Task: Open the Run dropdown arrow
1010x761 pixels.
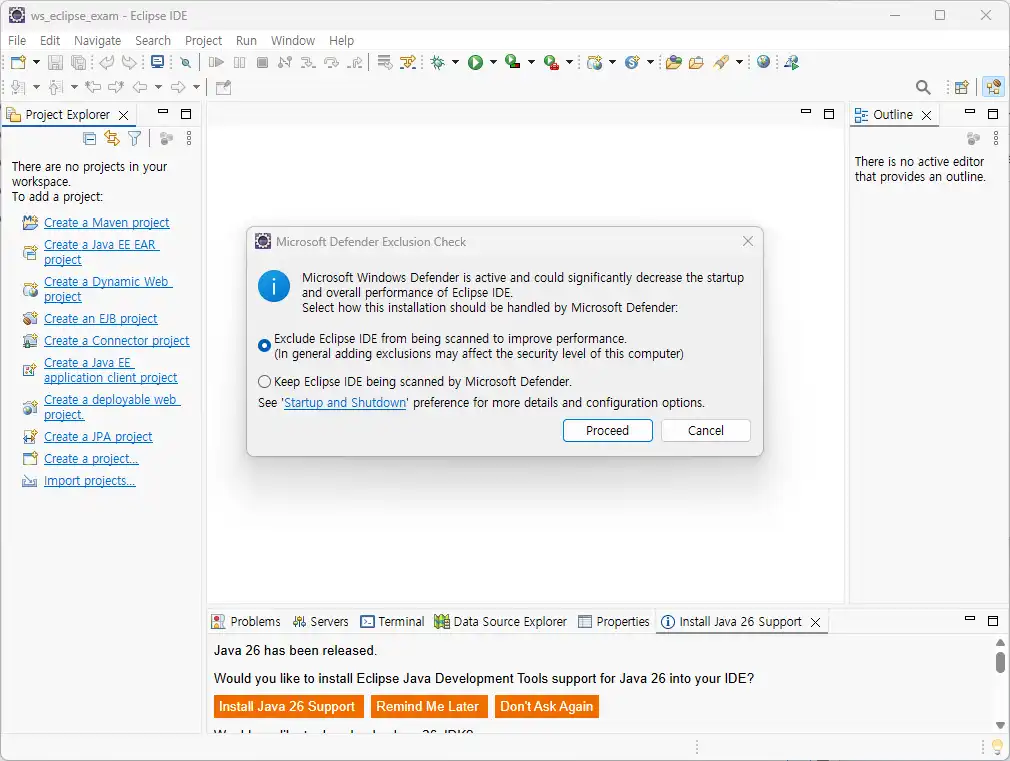Action: click(x=493, y=62)
